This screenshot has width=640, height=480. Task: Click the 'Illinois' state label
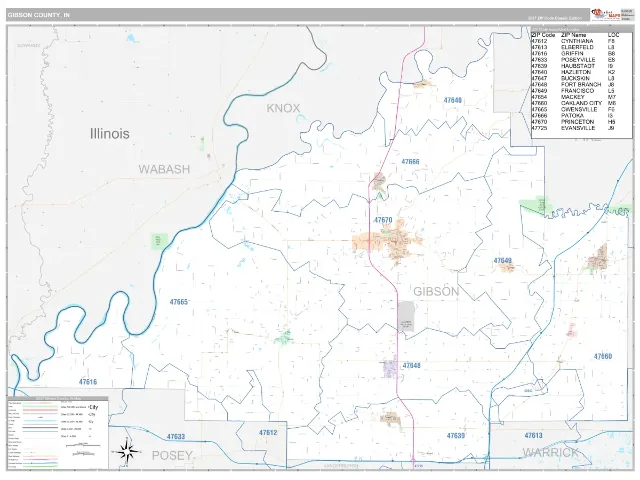[x=110, y=134]
